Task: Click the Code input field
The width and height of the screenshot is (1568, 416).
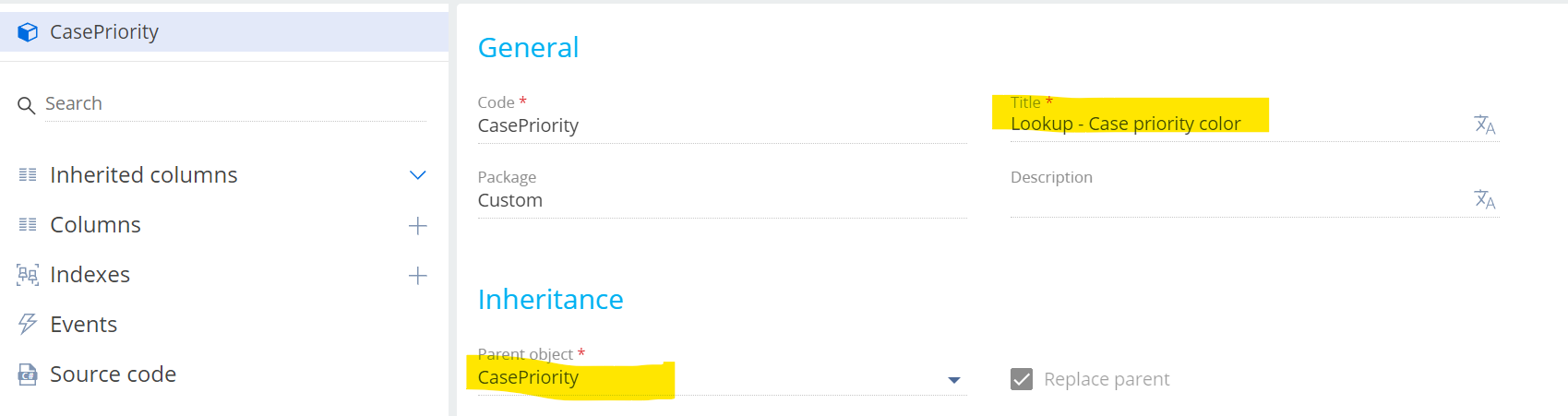Action: tap(722, 126)
